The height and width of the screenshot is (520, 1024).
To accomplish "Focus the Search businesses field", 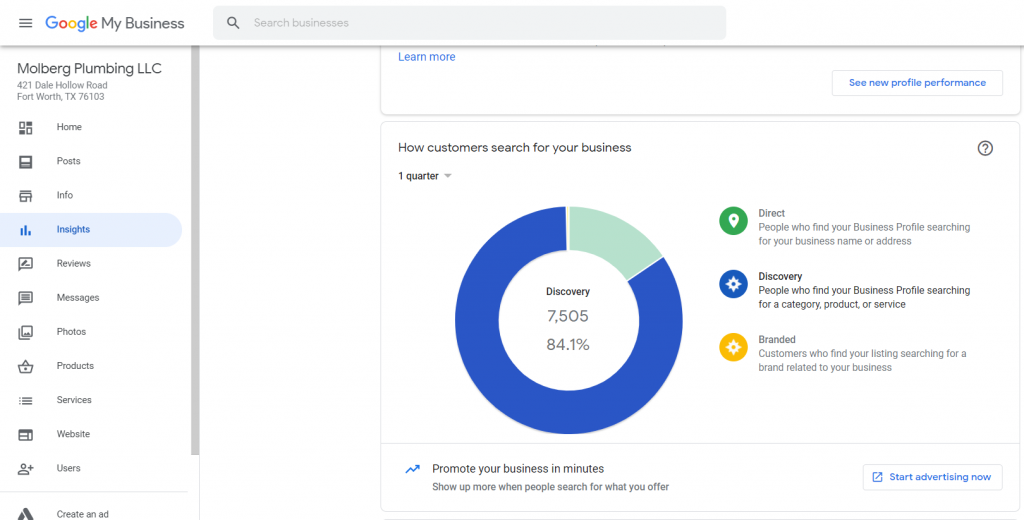I will coord(470,23).
